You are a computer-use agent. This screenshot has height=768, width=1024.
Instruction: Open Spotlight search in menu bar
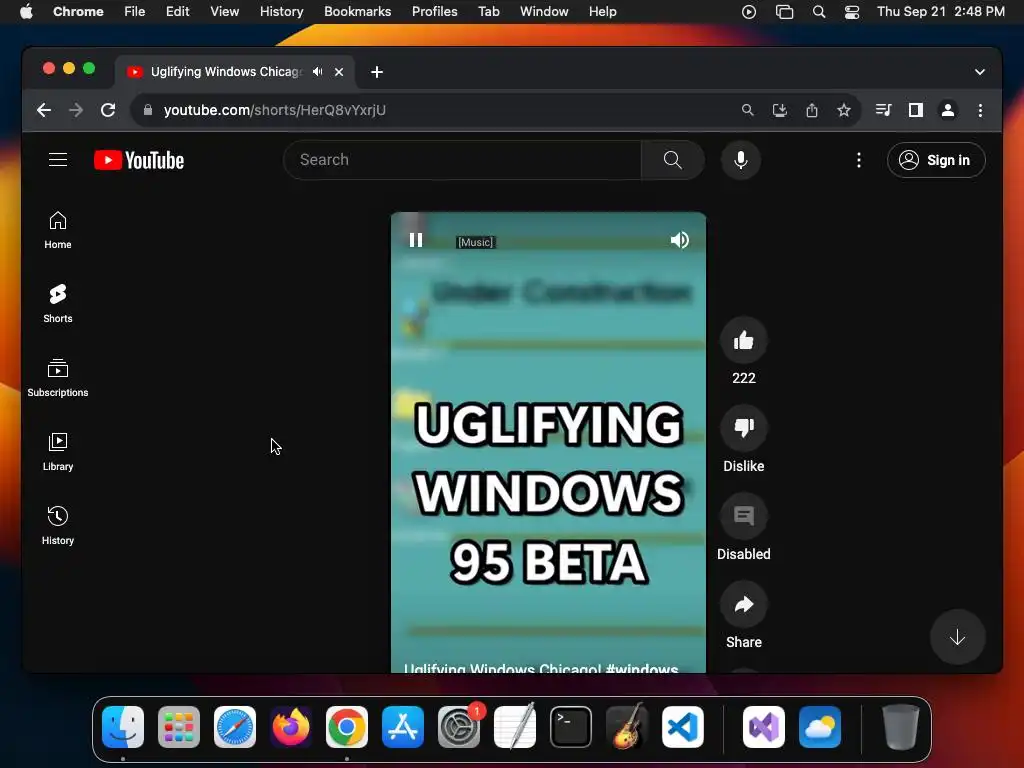pyautogui.click(x=818, y=12)
